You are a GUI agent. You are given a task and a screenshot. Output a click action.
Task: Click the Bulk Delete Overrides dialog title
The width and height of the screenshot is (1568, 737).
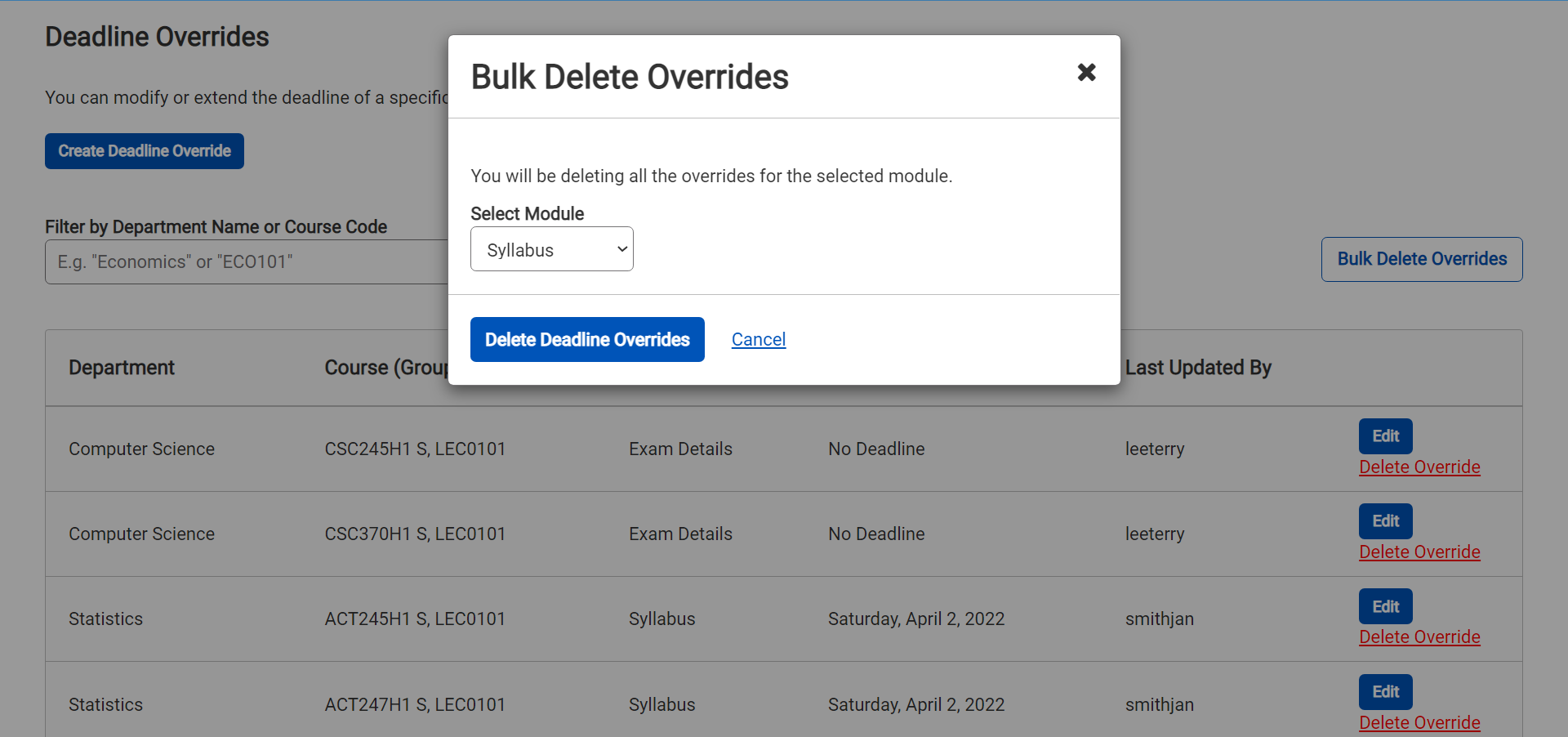[x=630, y=77]
